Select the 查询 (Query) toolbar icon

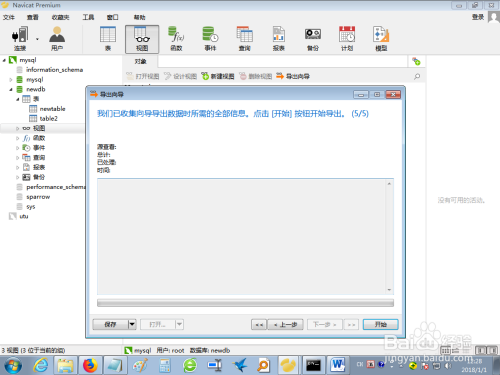[245, 39]
